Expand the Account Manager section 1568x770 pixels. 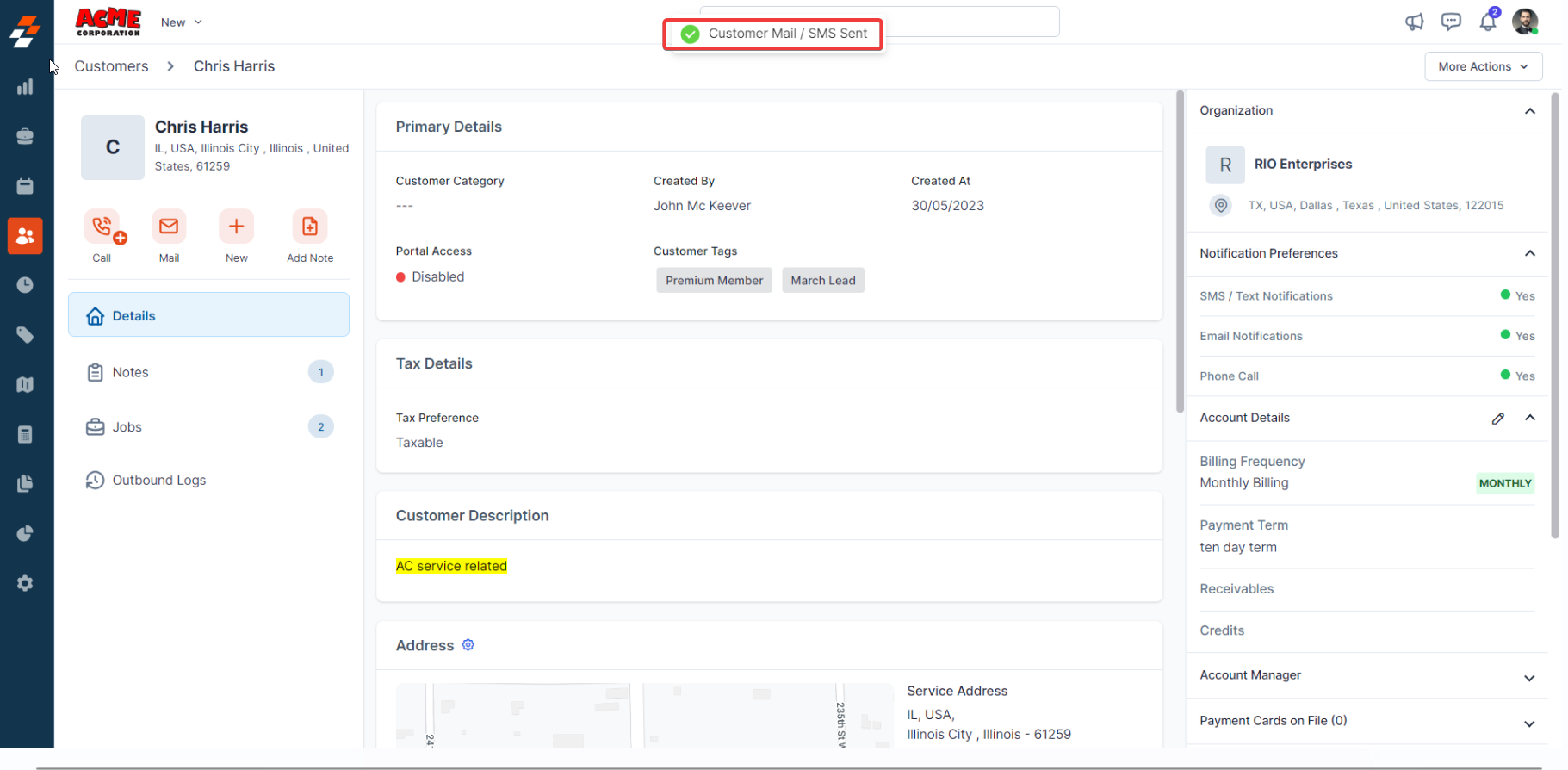coord(1529,678)
